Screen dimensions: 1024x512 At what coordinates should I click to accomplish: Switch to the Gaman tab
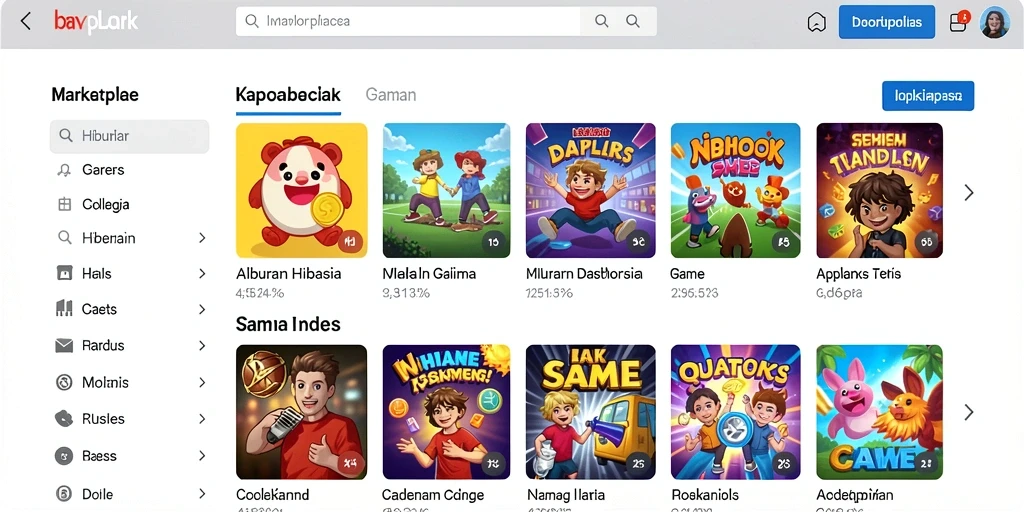[x=391, y=95]
